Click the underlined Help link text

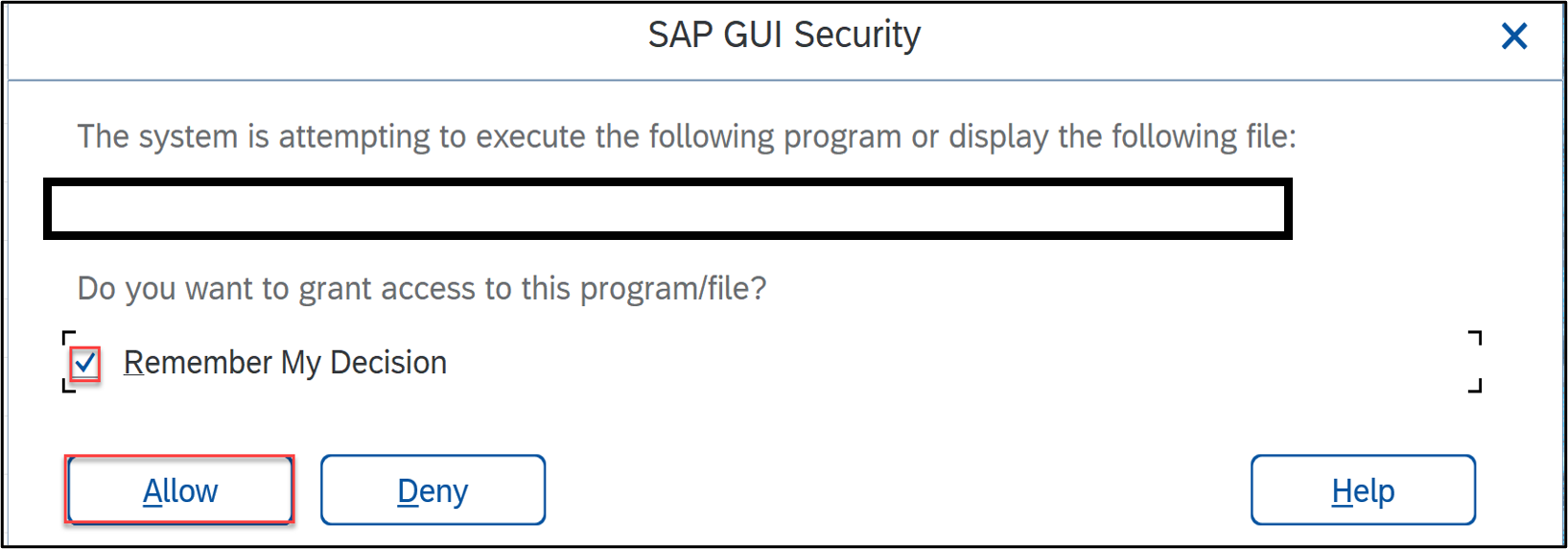(x=1363, y=491)
